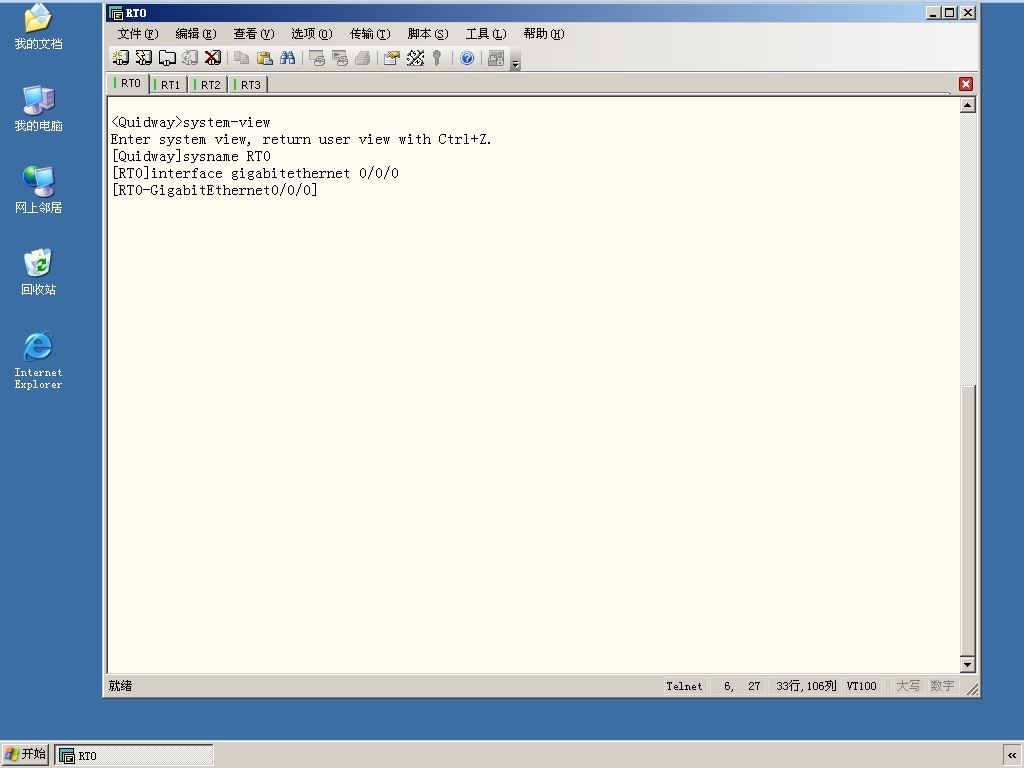1024x768 pixels.
Task: Switch to the RT2 session tab
Action: (x=208, y=85)
